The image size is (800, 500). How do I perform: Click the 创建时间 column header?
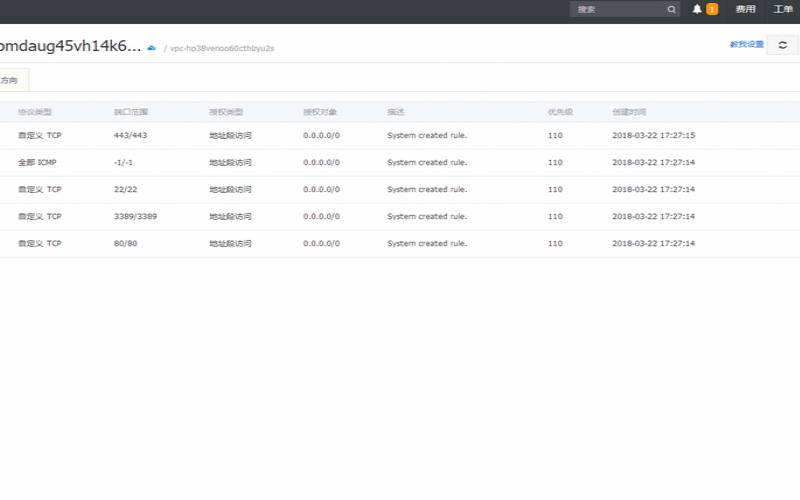(x=629, y=112)
